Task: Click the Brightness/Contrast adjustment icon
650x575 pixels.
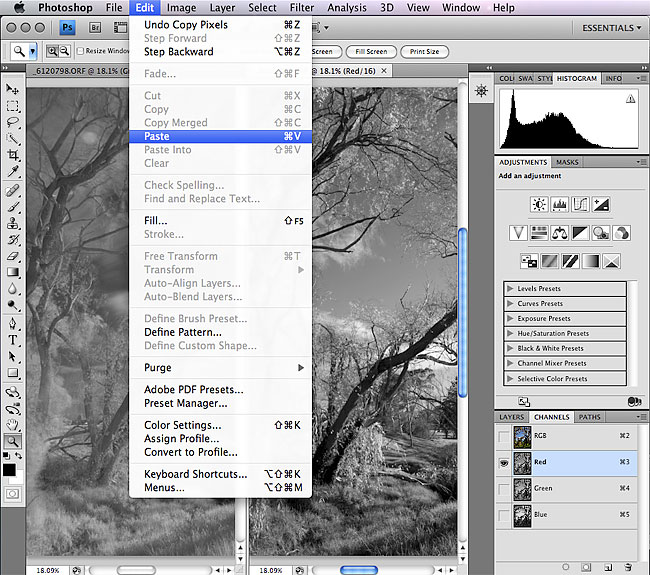Action: pos(540,204)
